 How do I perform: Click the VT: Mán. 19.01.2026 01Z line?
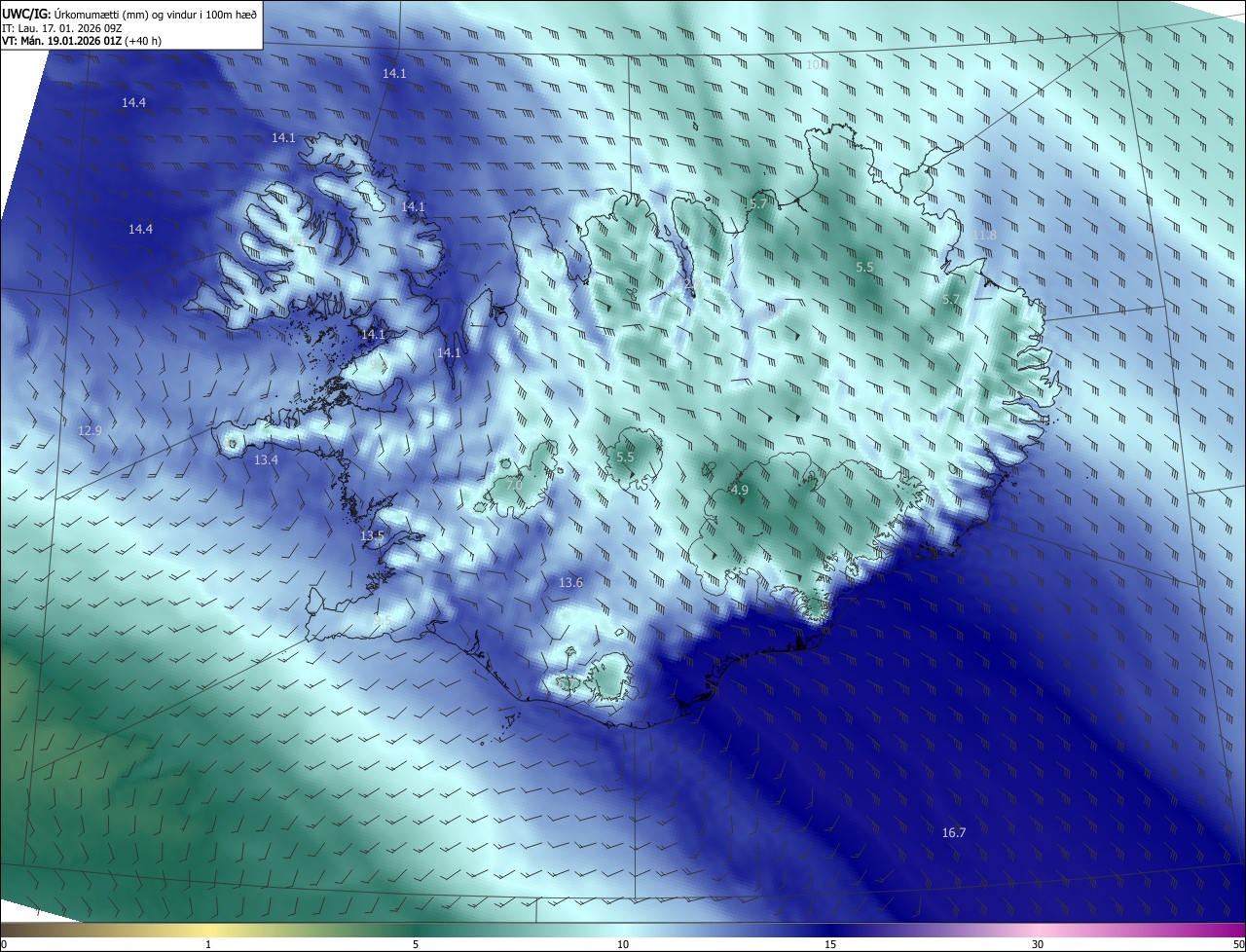(82, 42)
